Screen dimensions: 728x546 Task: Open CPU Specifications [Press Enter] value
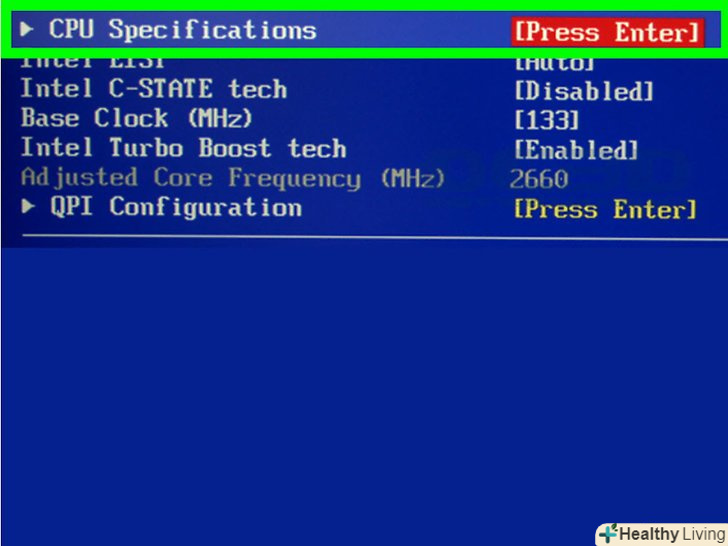(607, 32)
